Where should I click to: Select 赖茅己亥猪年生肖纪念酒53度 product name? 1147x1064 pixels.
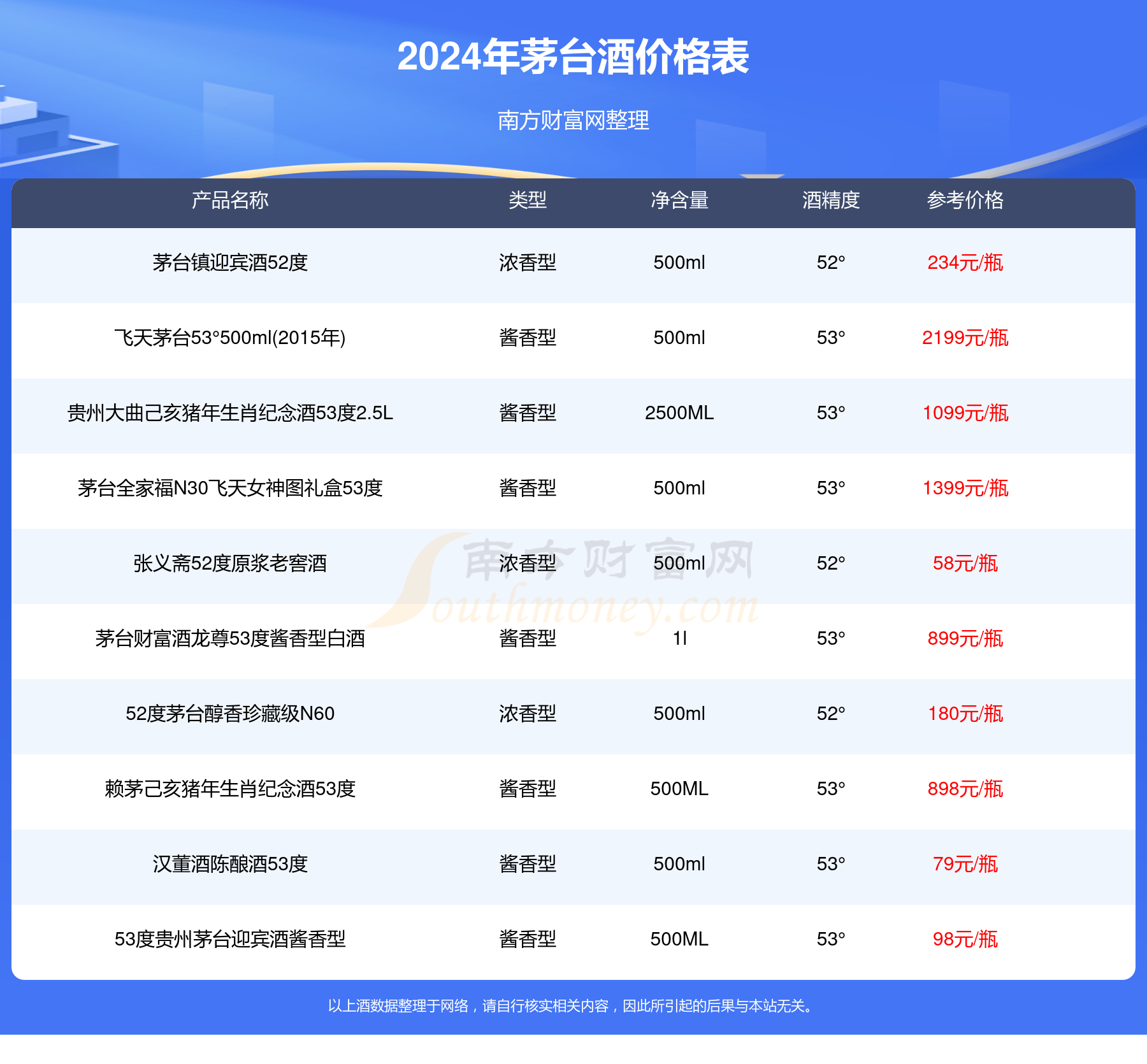coord(230,789)
